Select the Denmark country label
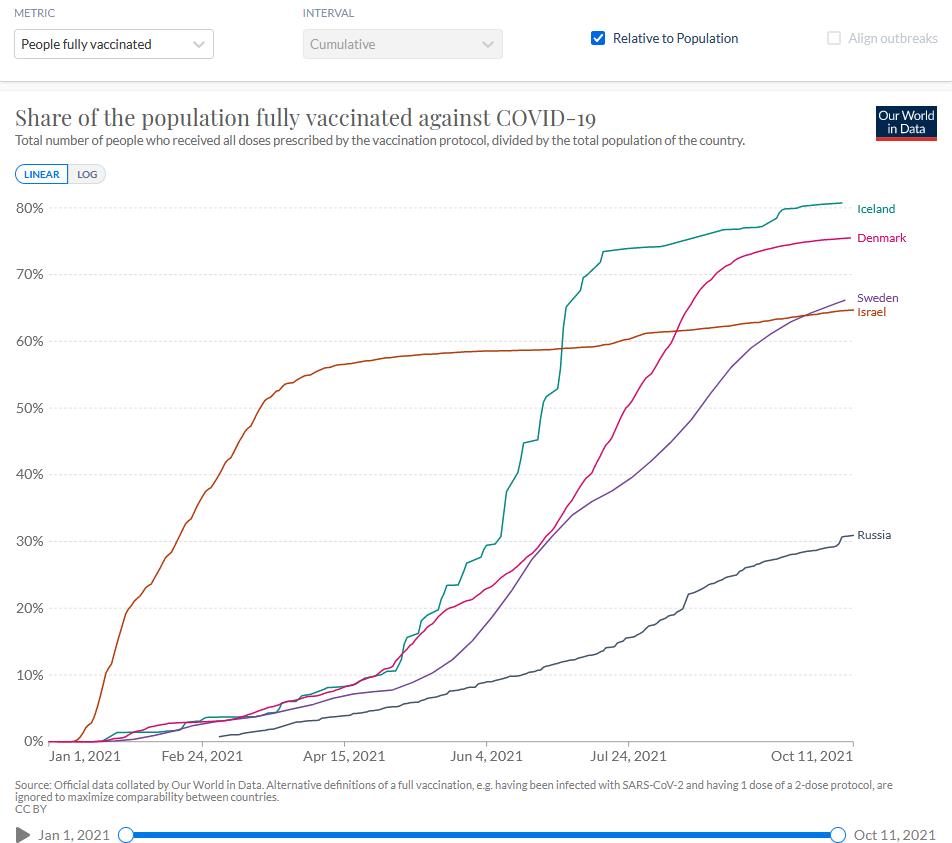 coord(881,238)
